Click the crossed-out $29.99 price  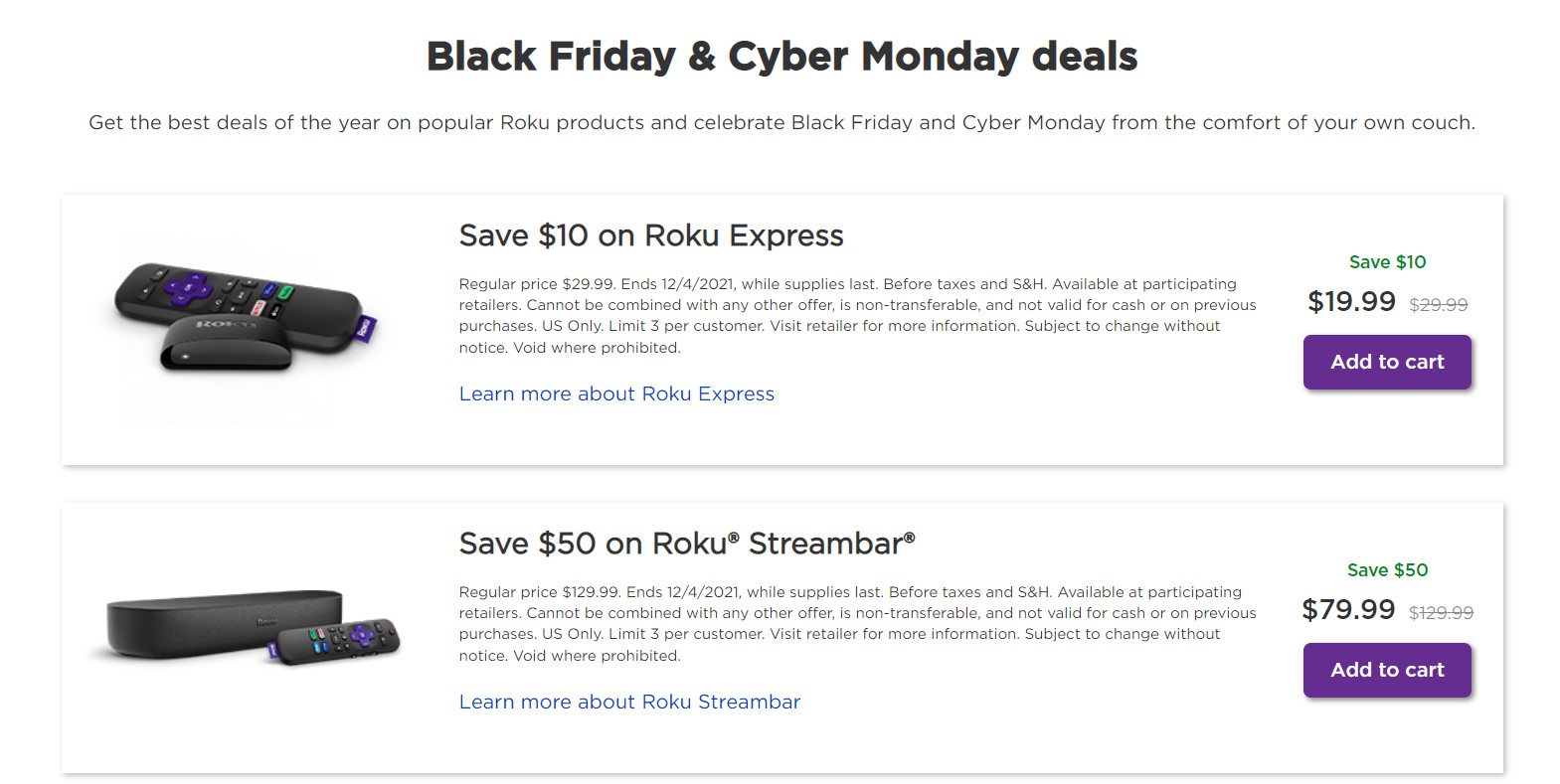[x=1438, y=305]
